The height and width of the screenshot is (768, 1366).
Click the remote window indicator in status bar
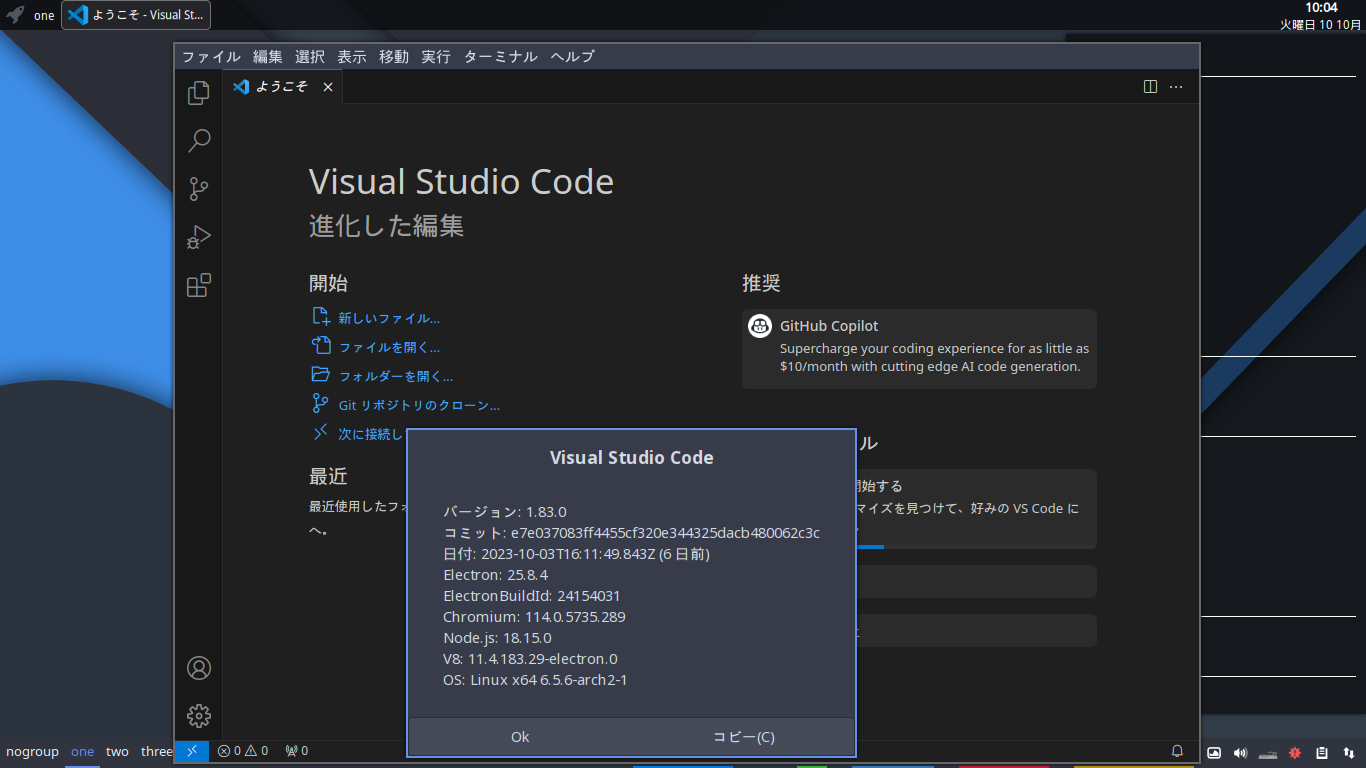click(192, 750)
